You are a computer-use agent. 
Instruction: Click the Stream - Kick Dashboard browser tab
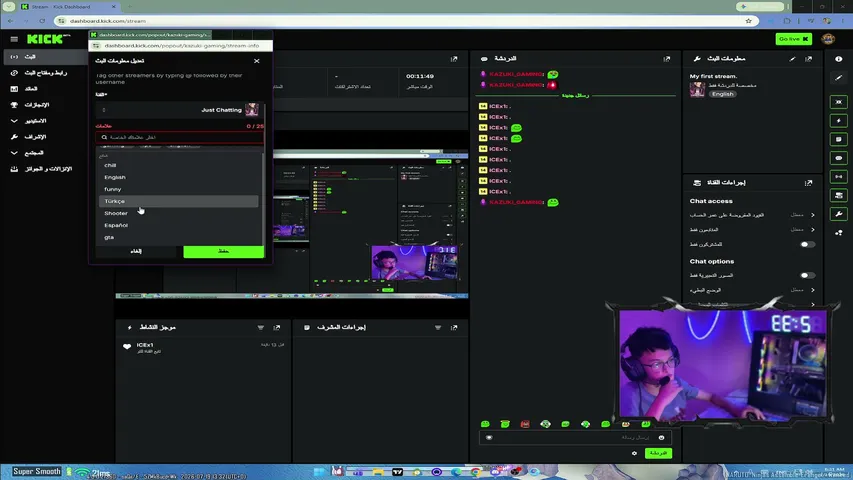pos(68,7)
